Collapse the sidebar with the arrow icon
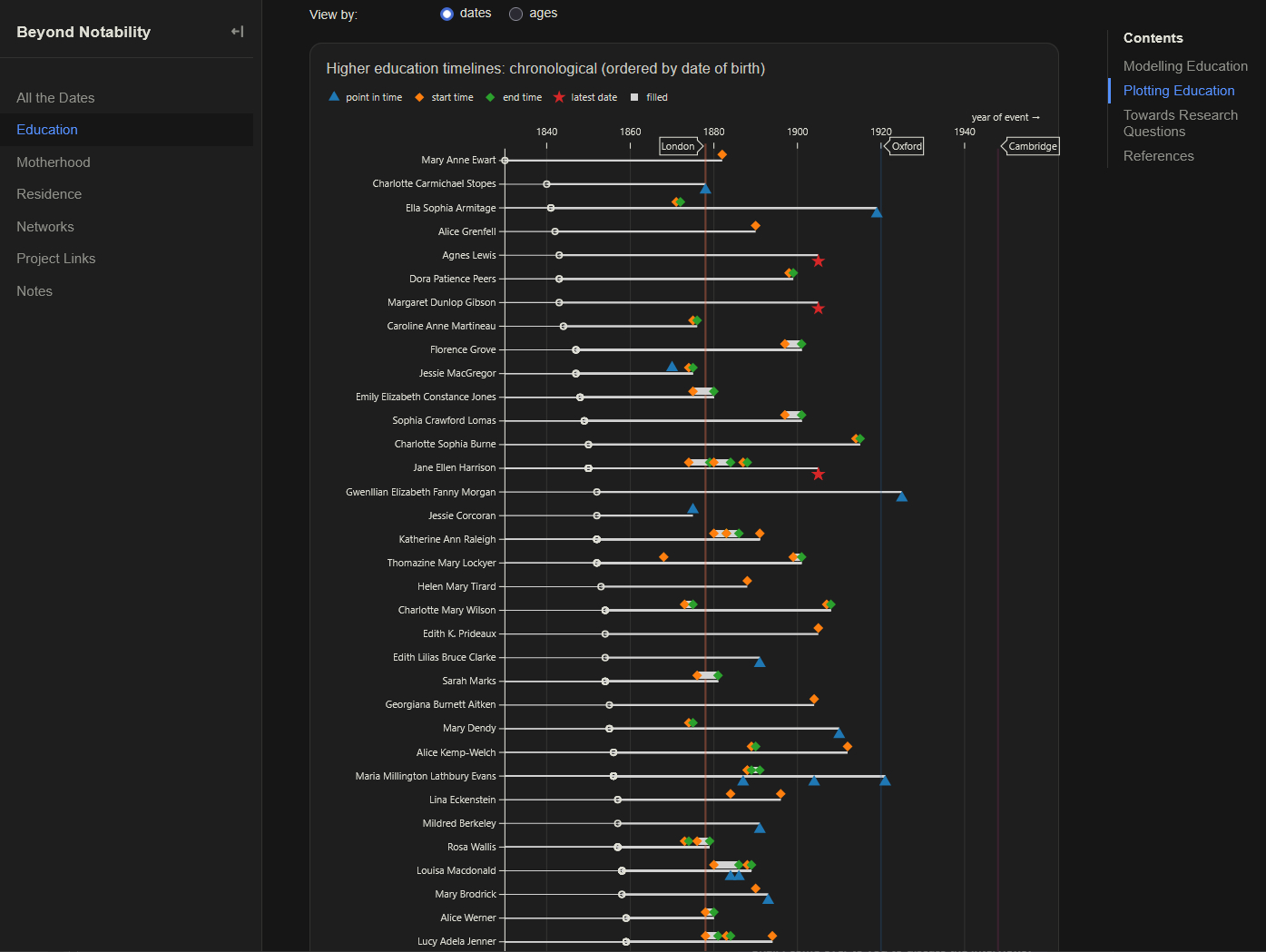 point(237,32)
